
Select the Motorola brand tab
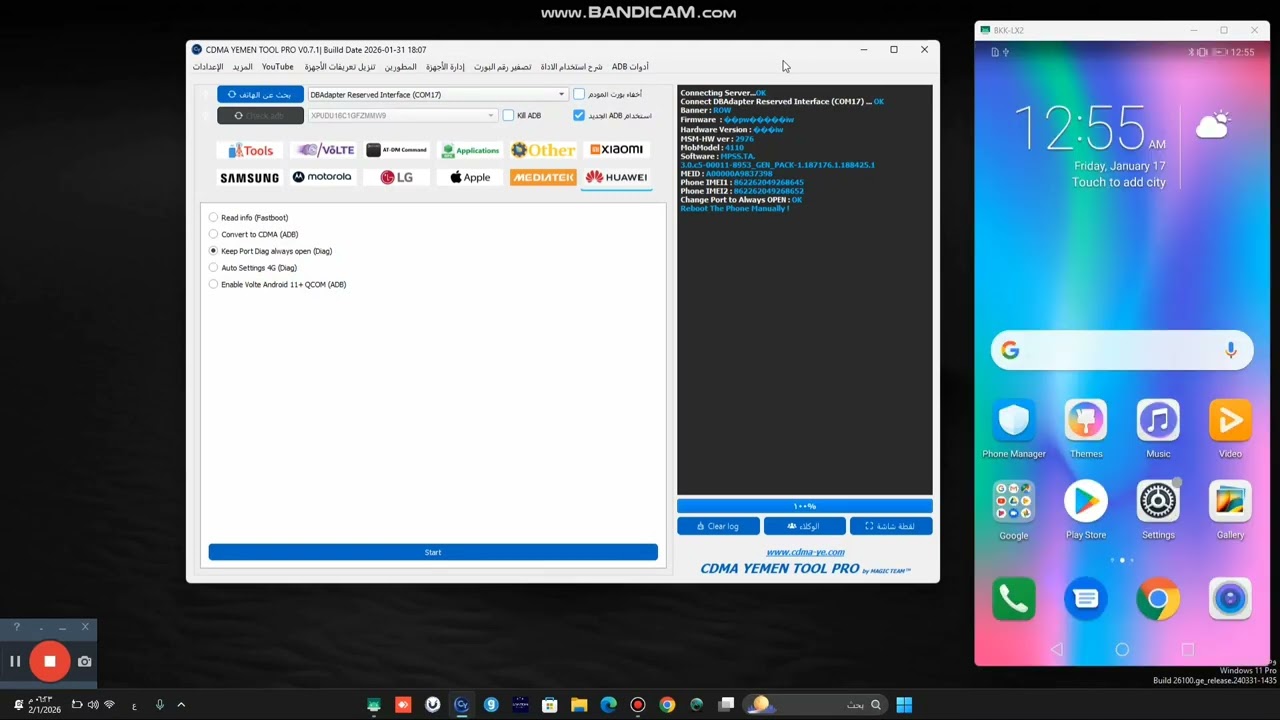tap(324, 177)
